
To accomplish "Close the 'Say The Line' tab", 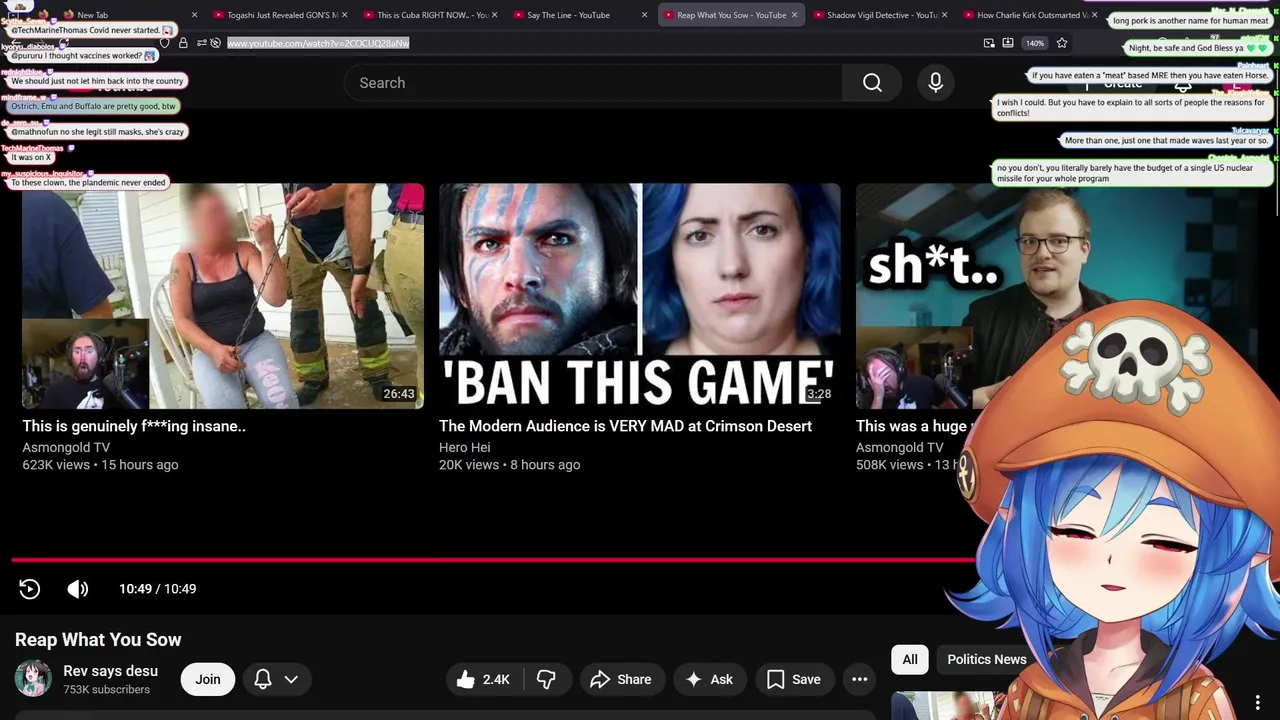I will (x=644, y=15).
